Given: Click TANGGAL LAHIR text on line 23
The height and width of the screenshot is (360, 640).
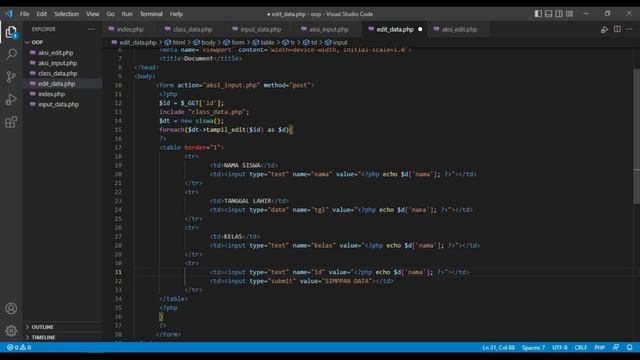Looking at the screenshot, I should coord(247,201).
